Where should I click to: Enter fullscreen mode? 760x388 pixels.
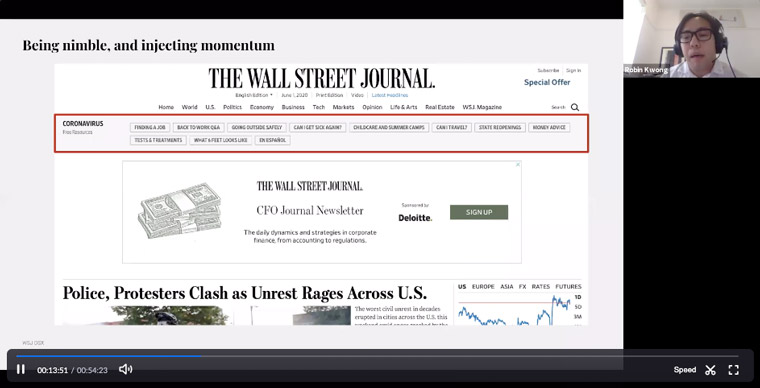pyautogui.click(x=734, y=370)
